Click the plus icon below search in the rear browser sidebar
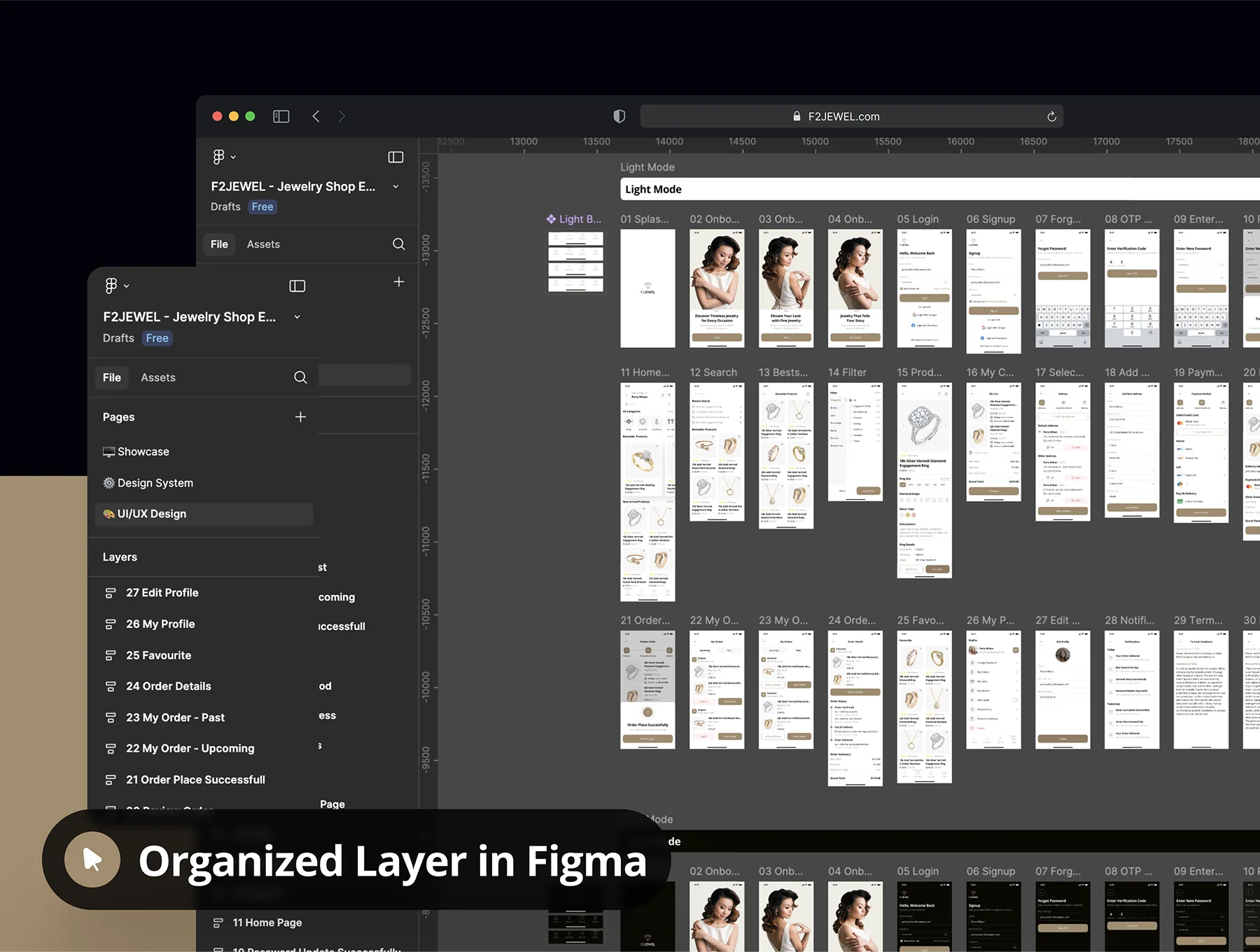 click(399, 282)
